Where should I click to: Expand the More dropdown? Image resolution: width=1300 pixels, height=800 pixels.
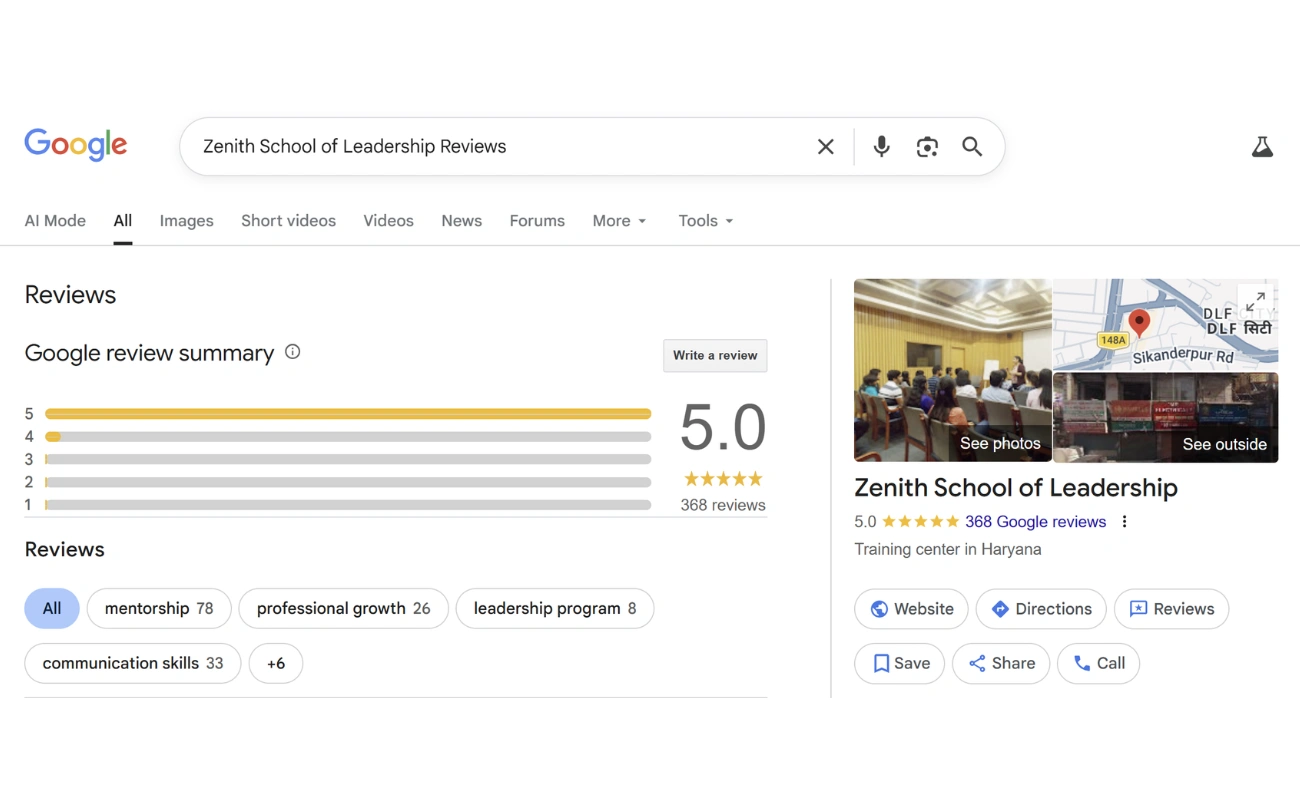(x=619, y=221)
